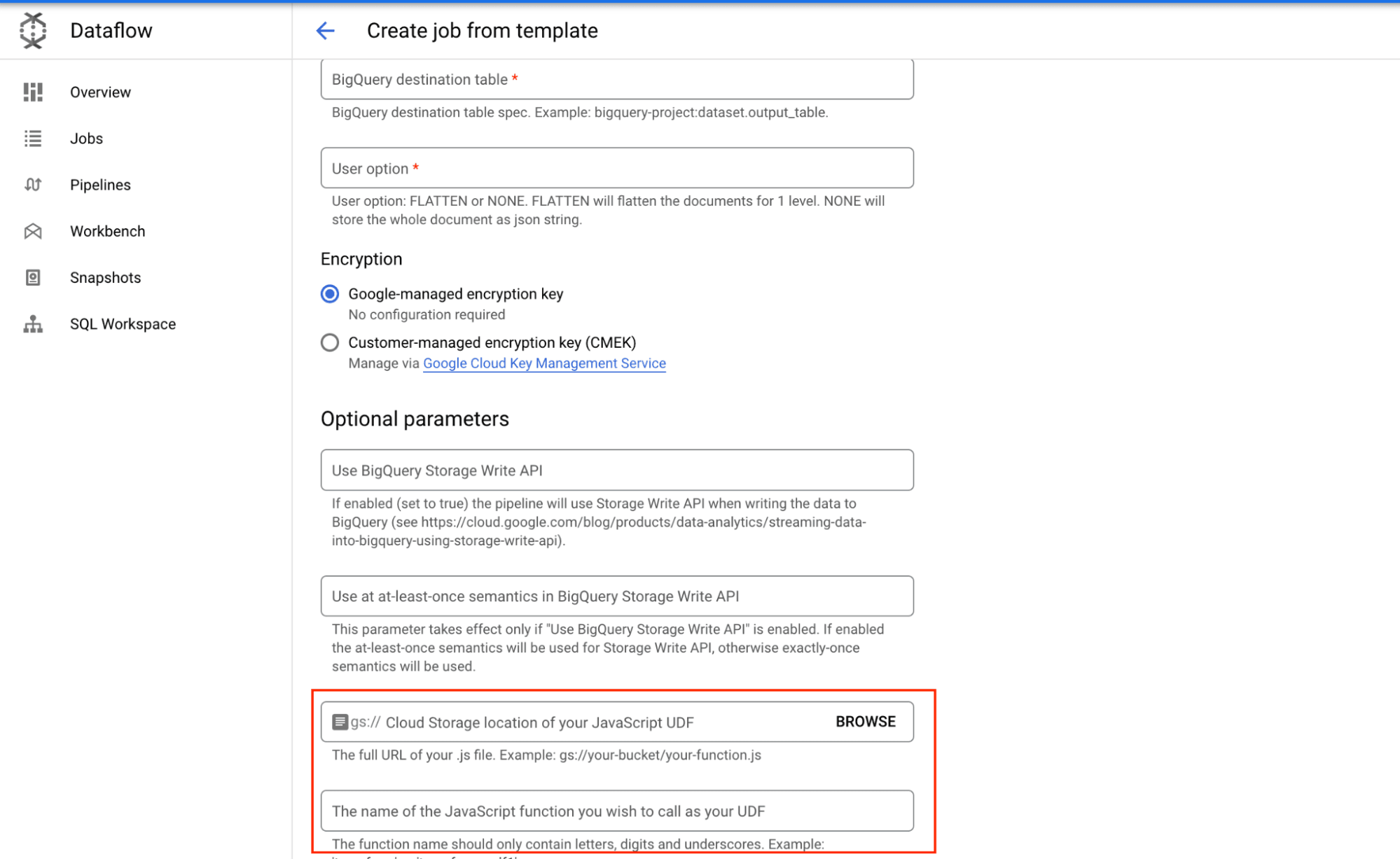Click the No configuration required text
The width and height of the screenshot is (1400, 859).
(x=427, y=314)
